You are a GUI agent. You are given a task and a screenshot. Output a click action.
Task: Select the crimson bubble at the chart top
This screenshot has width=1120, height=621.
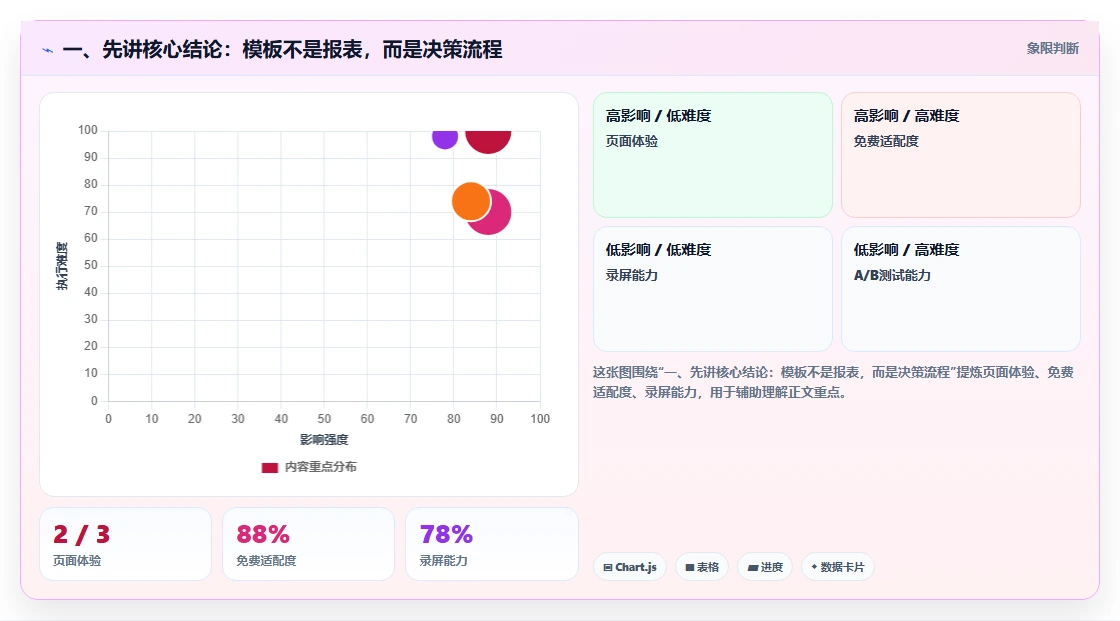[488, 141]
